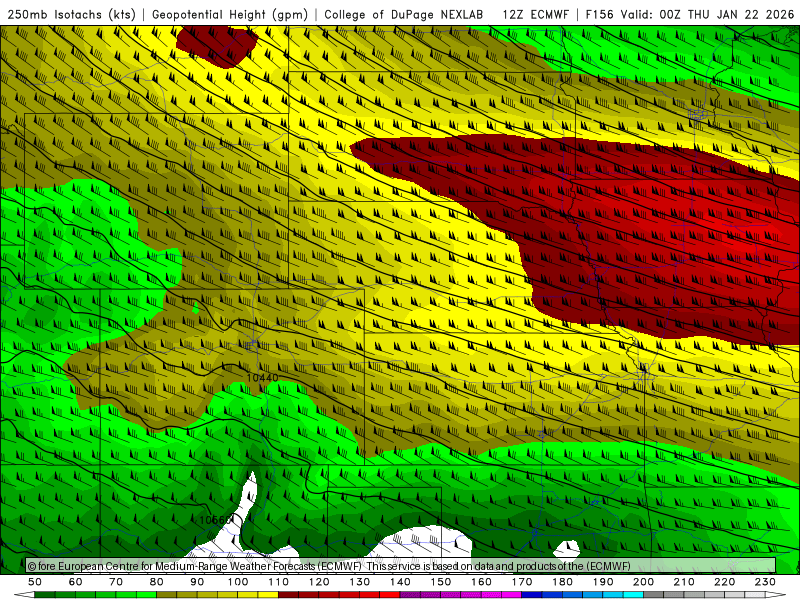Pick the bright yellow swatch left of 110
The width and height of the screenshot is (800, 600).
pos(268,595)
